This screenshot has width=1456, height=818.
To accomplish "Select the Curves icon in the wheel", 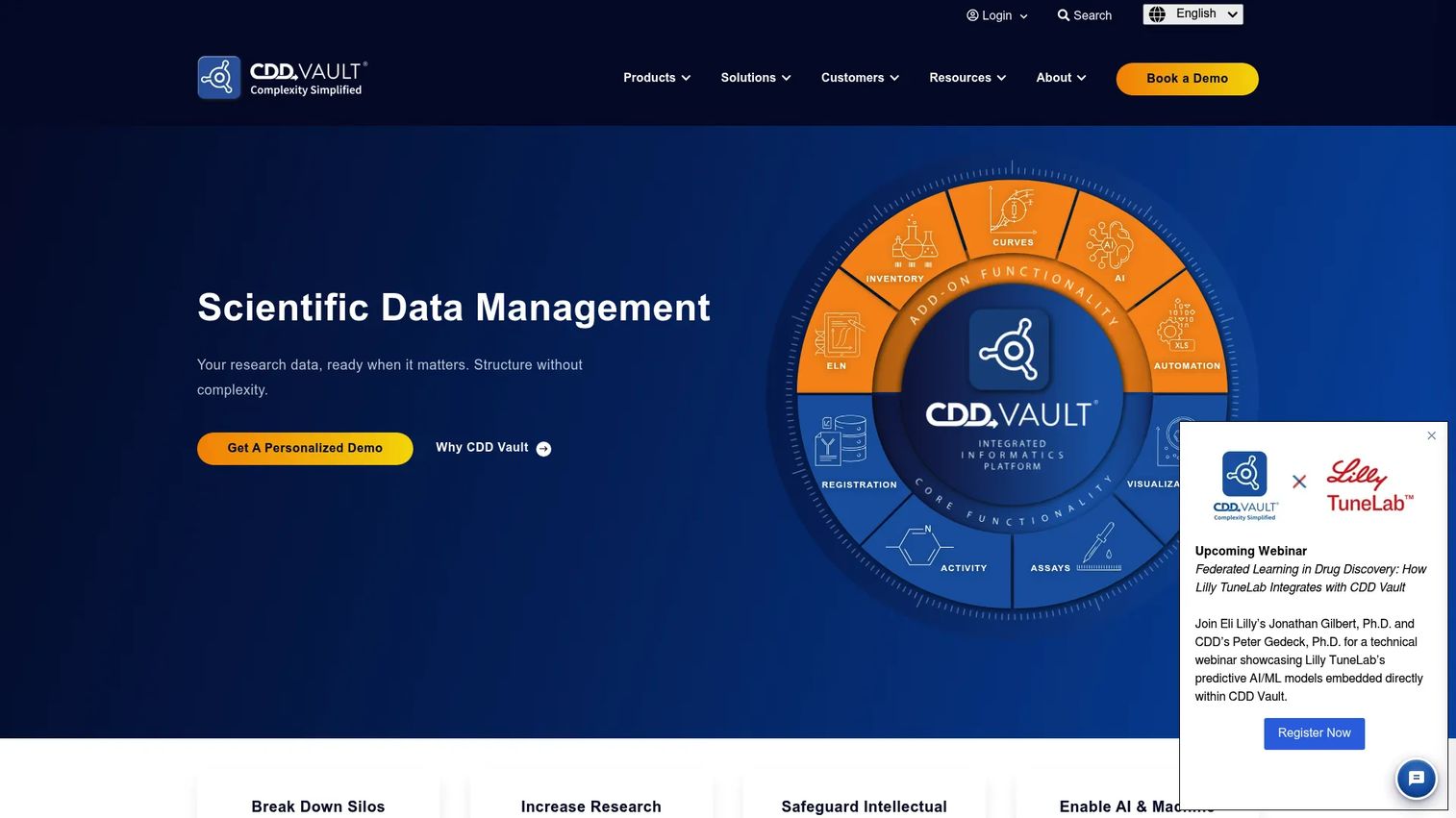I will (1013, 209).
